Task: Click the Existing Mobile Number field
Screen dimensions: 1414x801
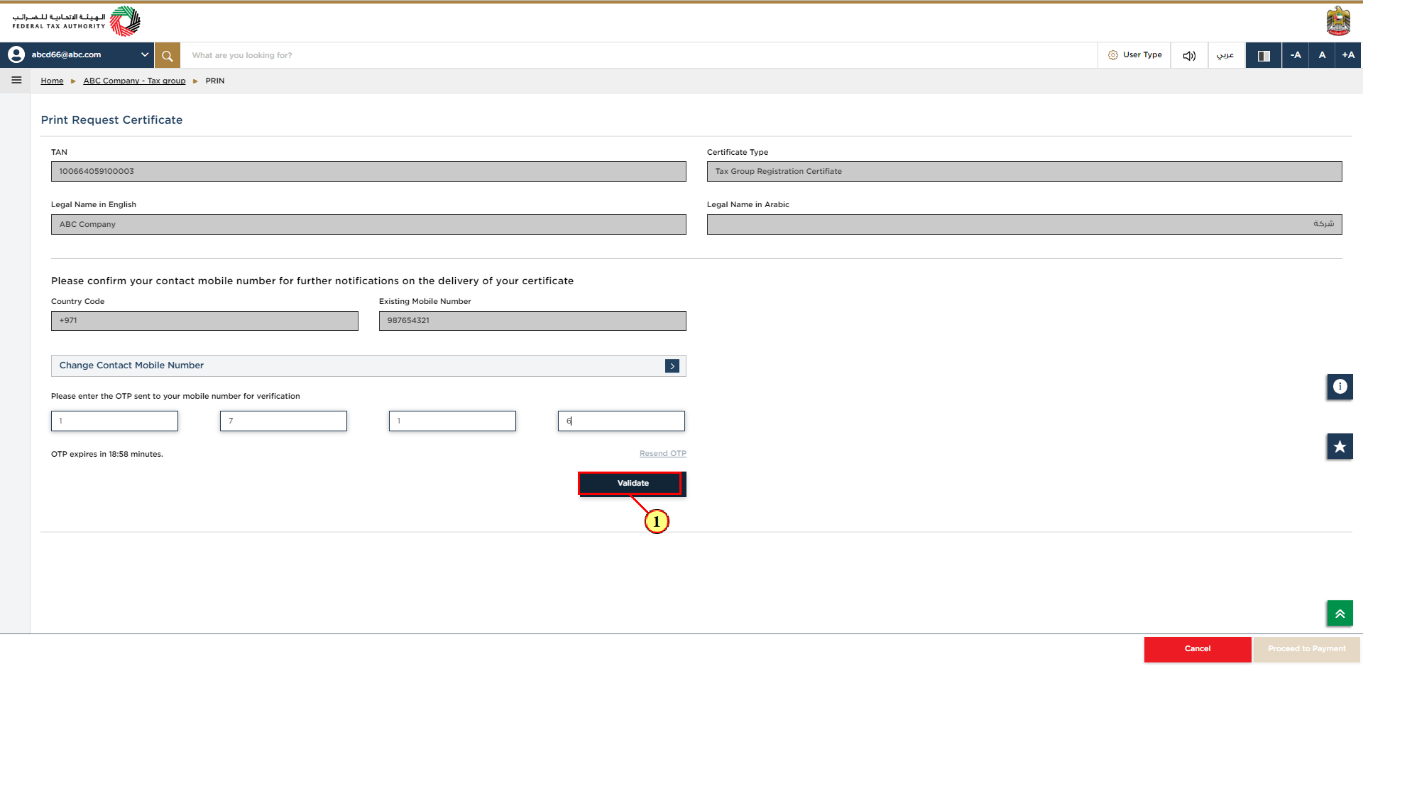Action: point(533,321)
